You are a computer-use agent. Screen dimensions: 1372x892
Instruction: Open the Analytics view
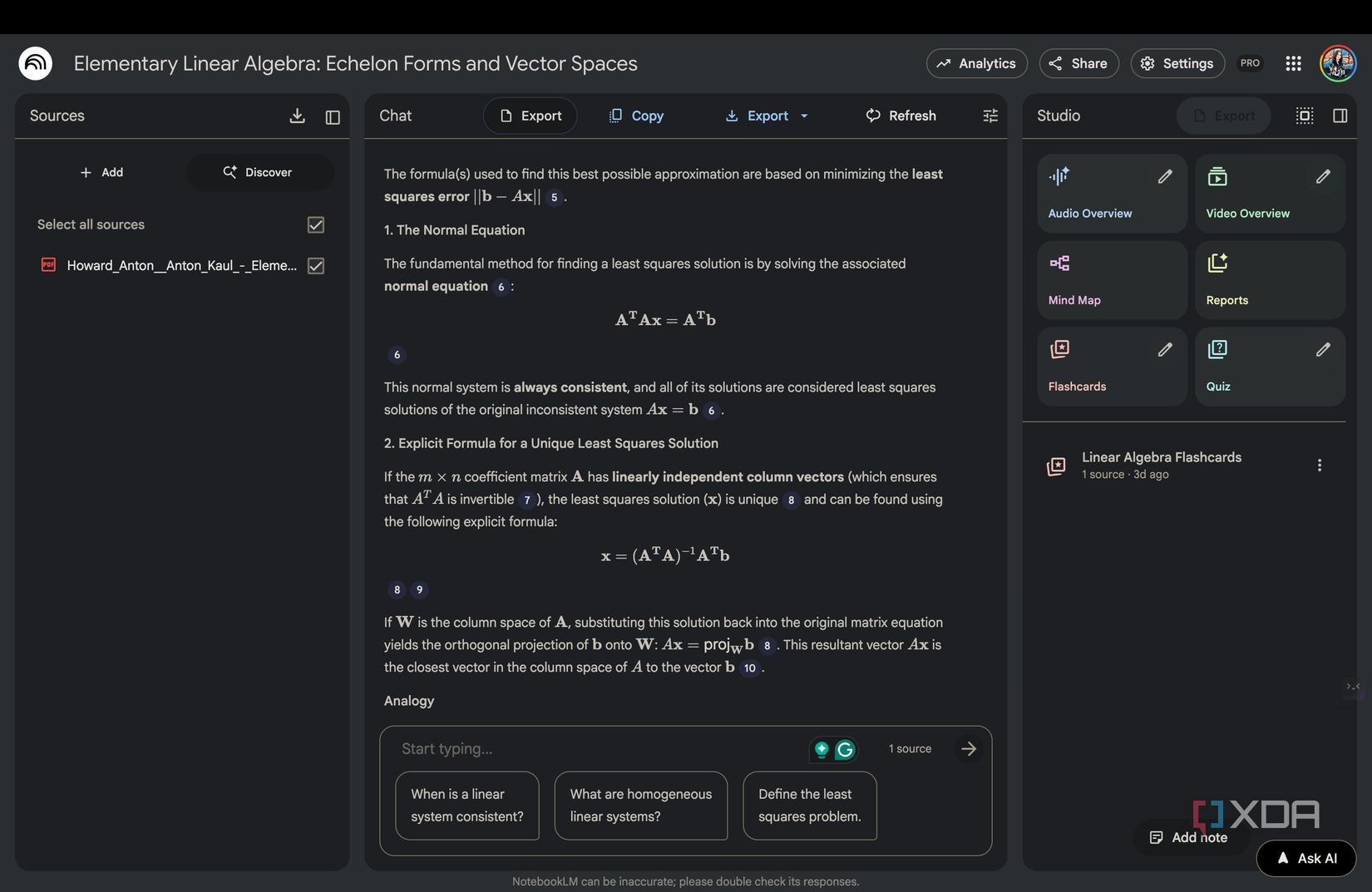pos(976,64)
